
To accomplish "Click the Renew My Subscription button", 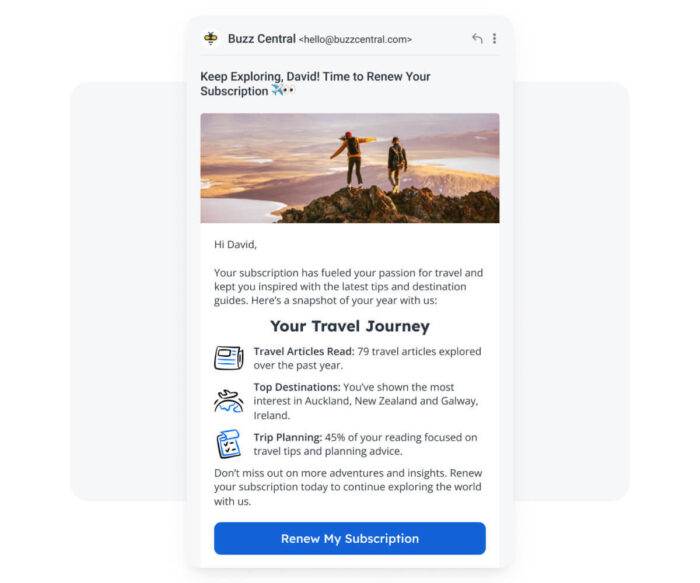I will (x=350, y=538).
